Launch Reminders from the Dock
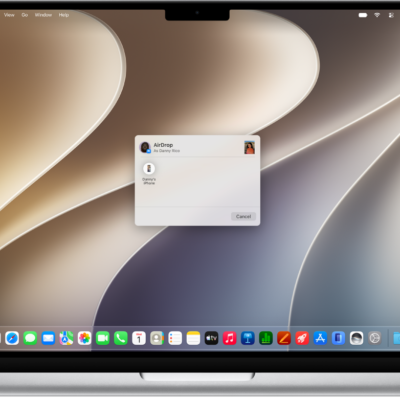Viewport: 400px width, 400px height. tap(175, 338)
